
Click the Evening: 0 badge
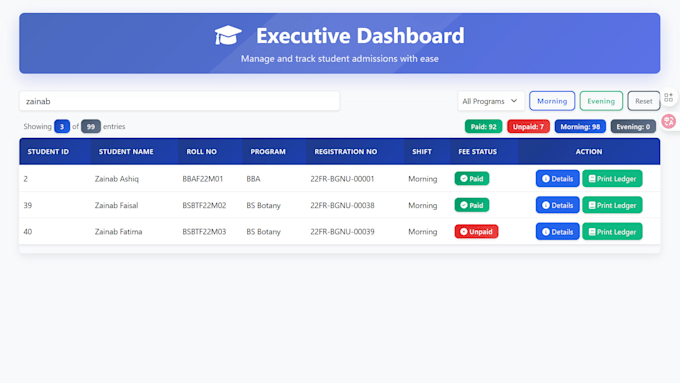tap(633, 127)
